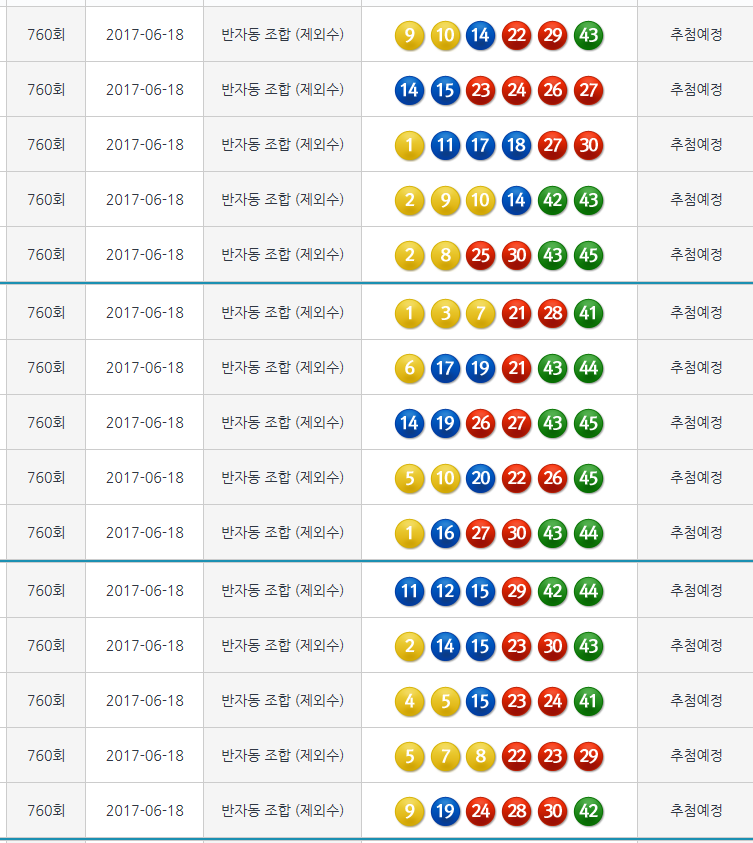Click ball 11 in the row starting with 1
This screenshot has width=753, height=843.
tap(445, 145)
